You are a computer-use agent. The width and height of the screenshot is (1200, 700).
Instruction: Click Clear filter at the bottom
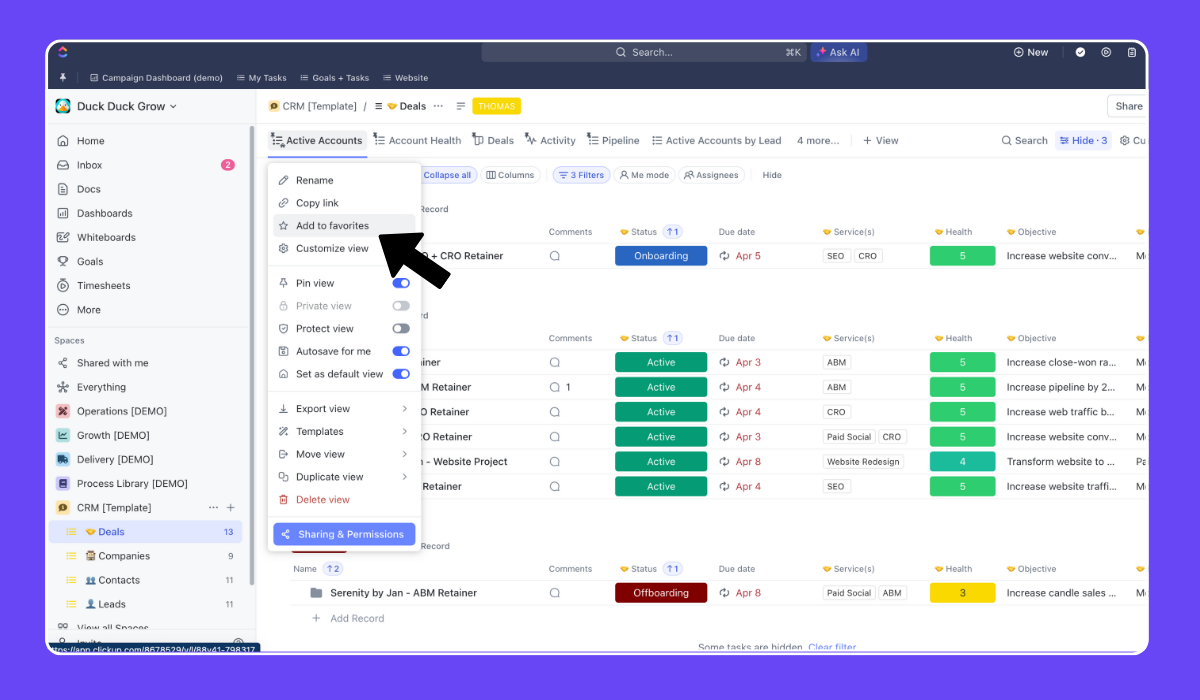click(832, 647)
